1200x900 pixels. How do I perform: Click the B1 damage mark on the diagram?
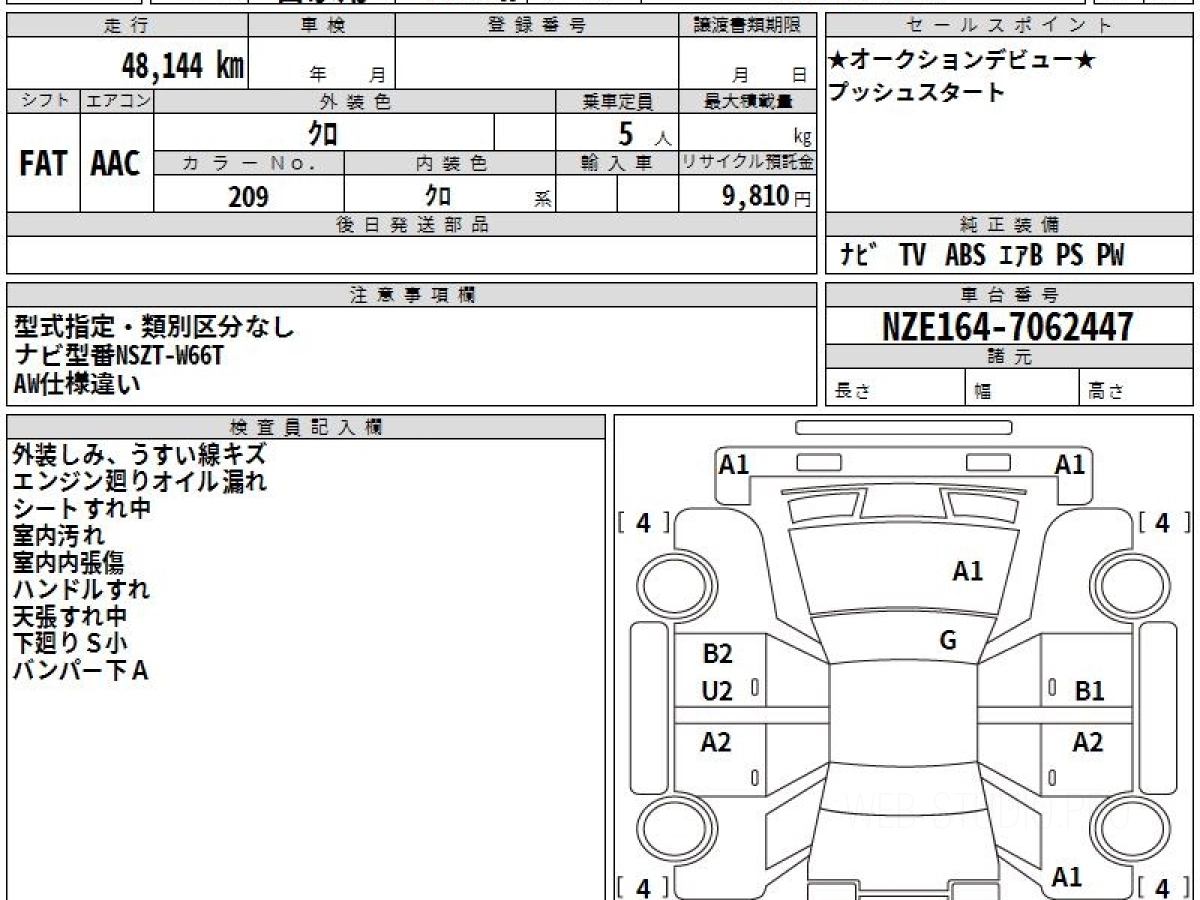tap(1089, 691)
